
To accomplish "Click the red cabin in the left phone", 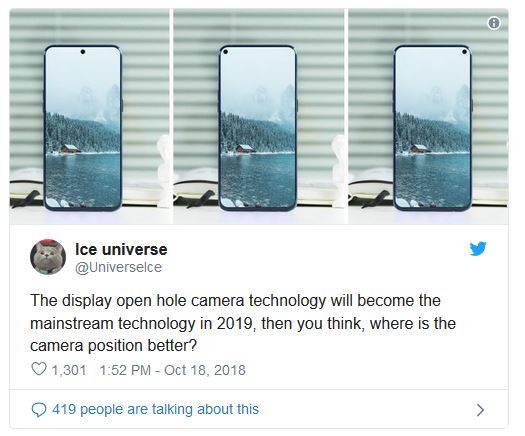I will point(70,148).
